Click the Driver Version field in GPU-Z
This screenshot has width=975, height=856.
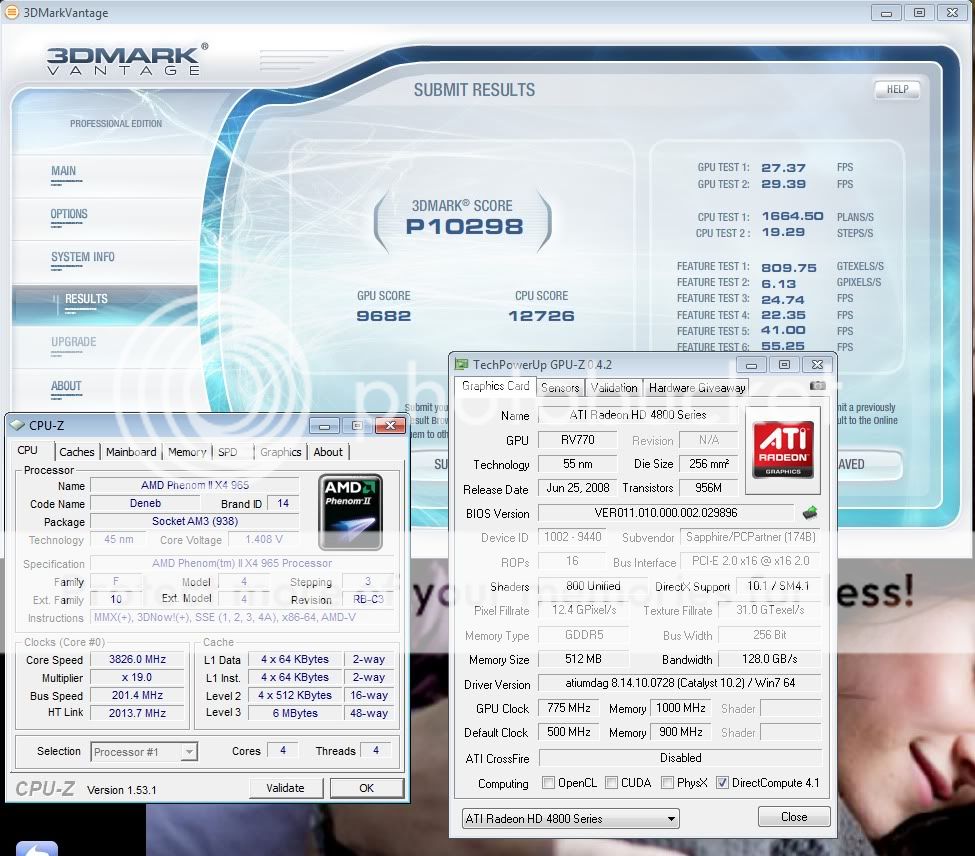pos(680,683)
